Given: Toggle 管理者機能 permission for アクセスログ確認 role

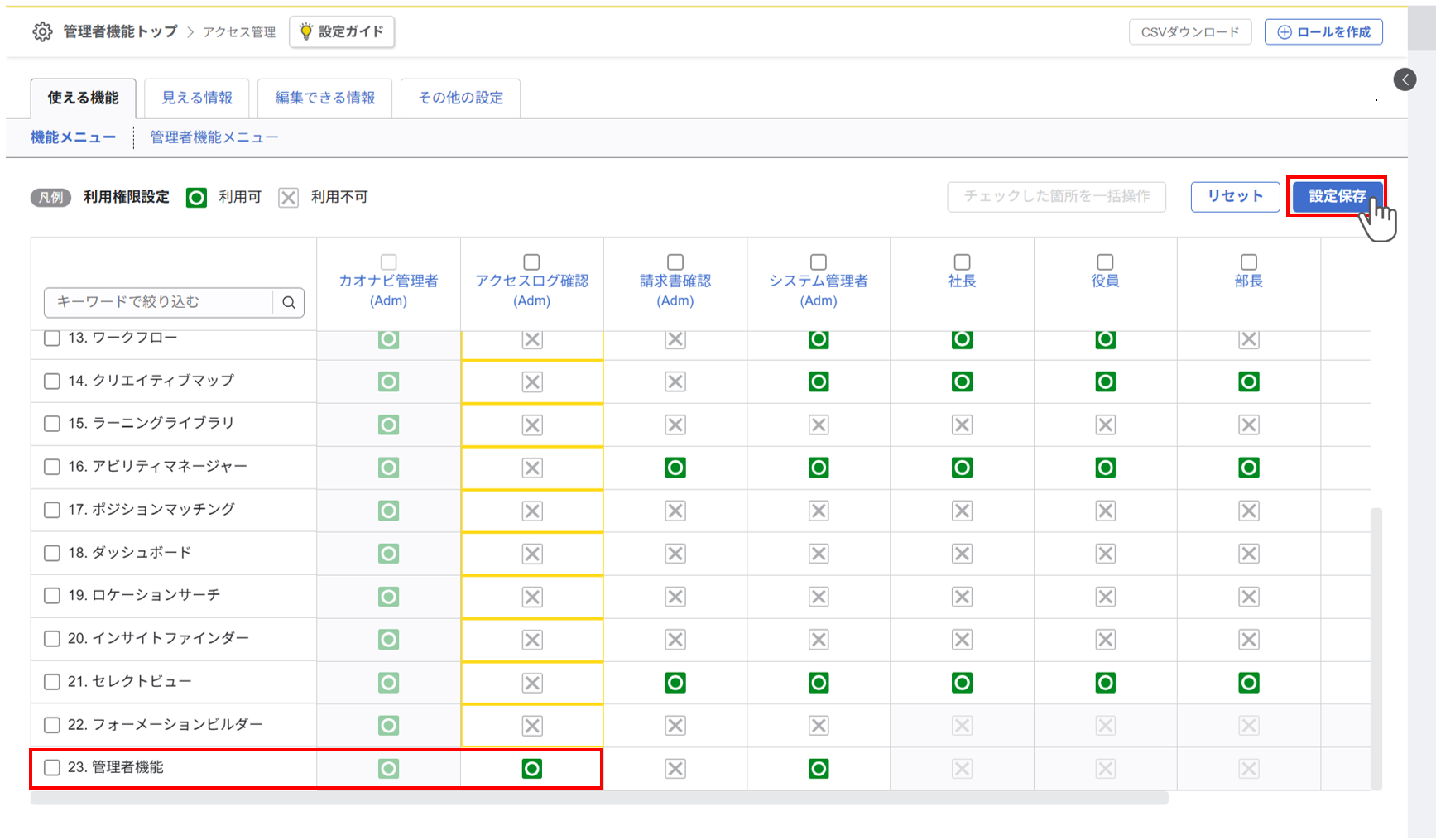Looking at the screenshot, I should click(532, 769).
